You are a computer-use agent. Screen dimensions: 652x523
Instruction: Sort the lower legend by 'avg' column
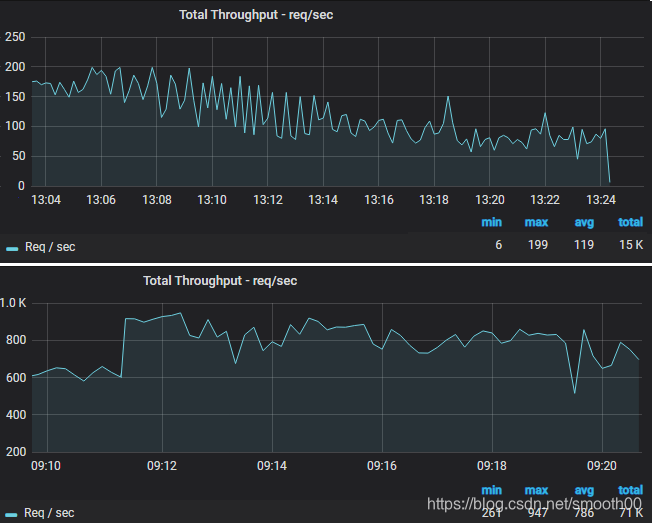pos(584,490)
